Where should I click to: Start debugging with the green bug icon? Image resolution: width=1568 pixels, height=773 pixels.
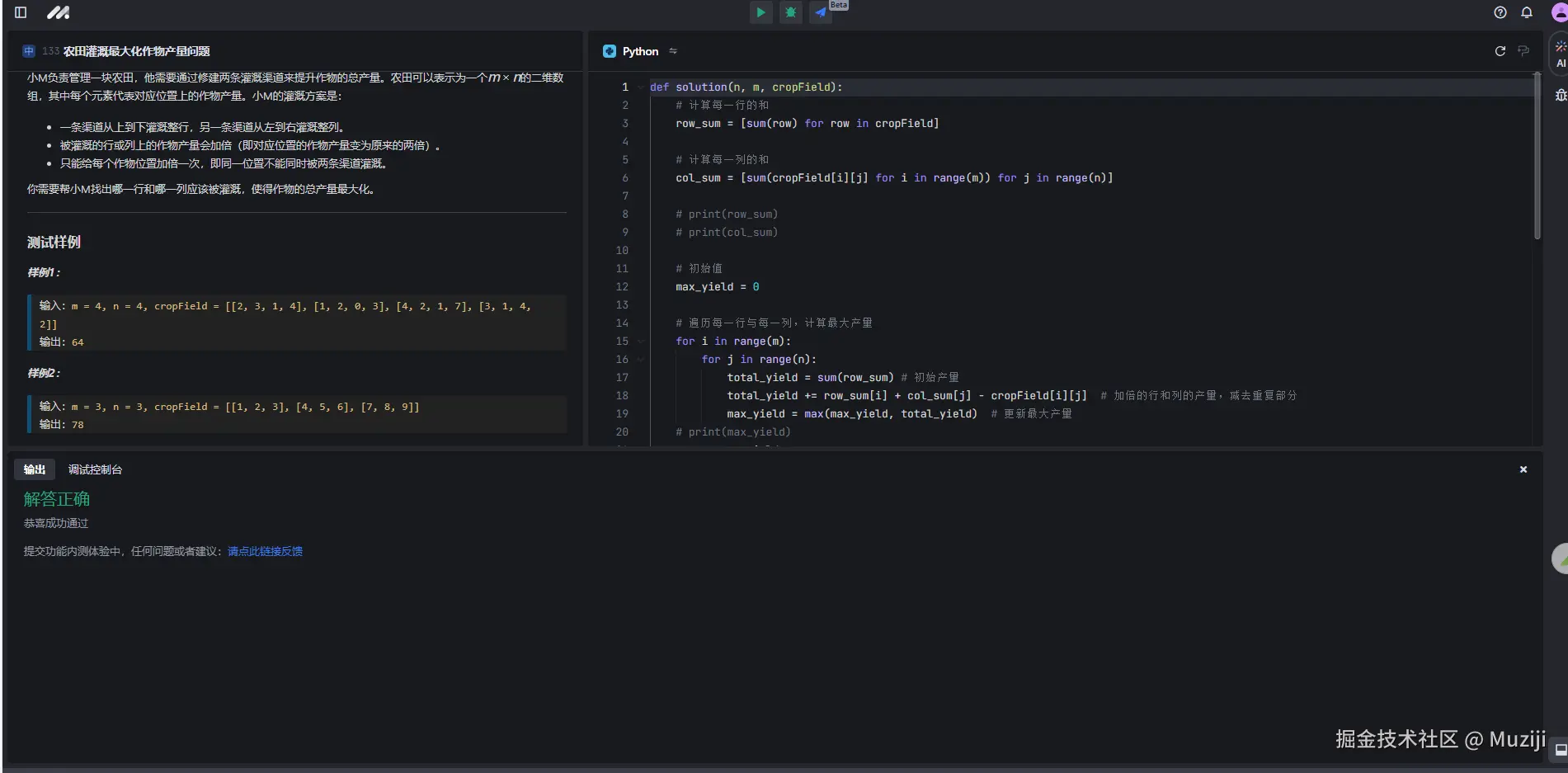tap(790, 12)
